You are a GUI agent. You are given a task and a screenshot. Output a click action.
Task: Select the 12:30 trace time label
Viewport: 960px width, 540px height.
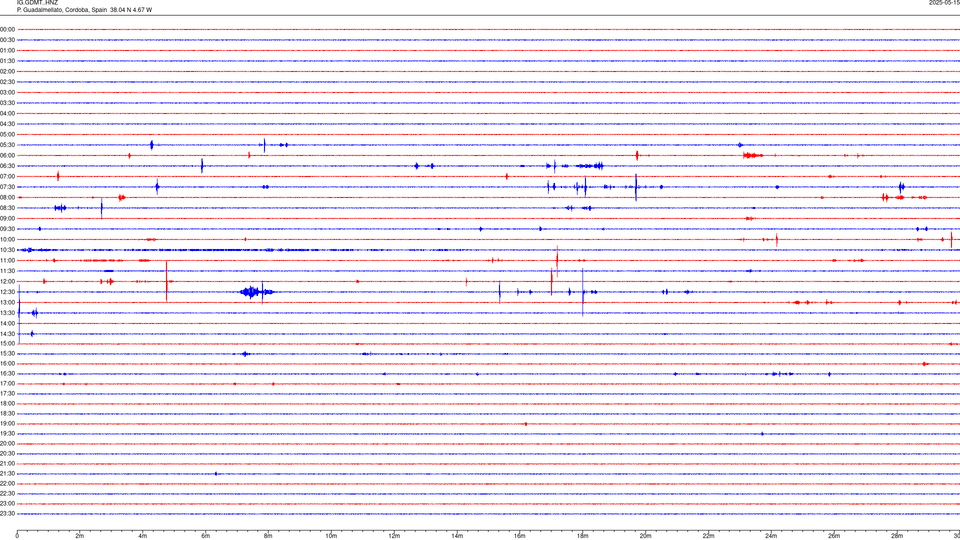coord(7,292)
